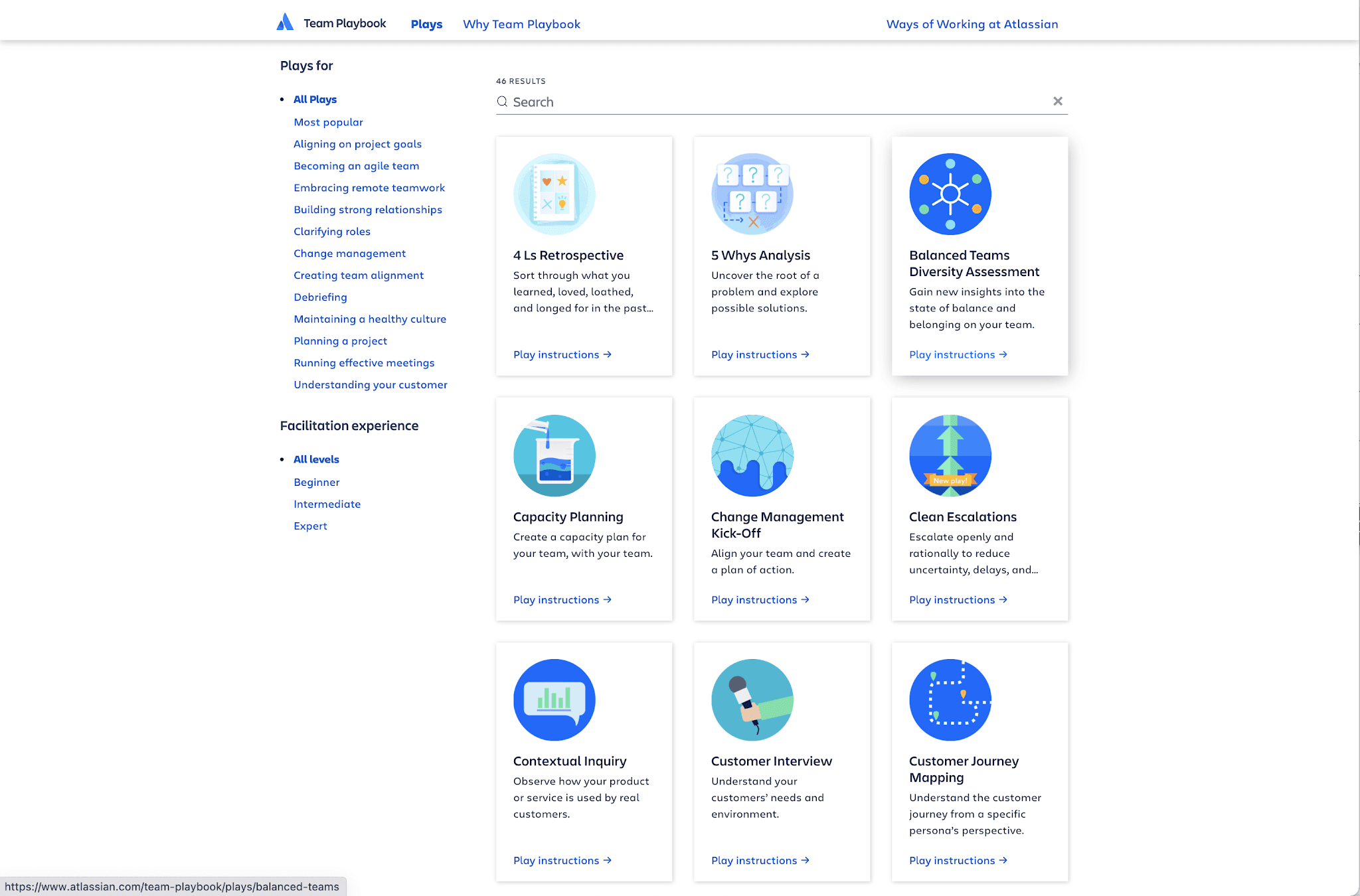Screen dimensions: 1360x896
Task: Filter plays by Beginner level
Action: click(316, 482)
